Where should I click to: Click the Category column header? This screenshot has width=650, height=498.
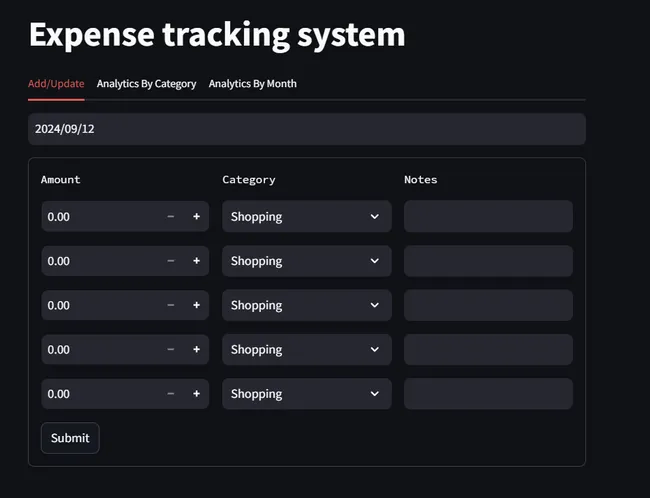pos(249,180)
